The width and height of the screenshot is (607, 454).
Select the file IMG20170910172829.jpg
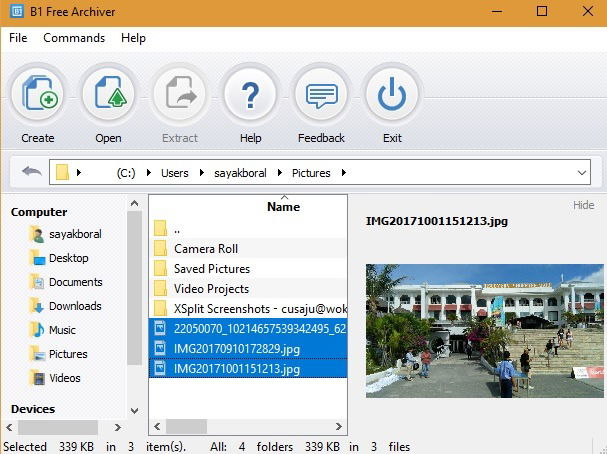pos(248,349)
